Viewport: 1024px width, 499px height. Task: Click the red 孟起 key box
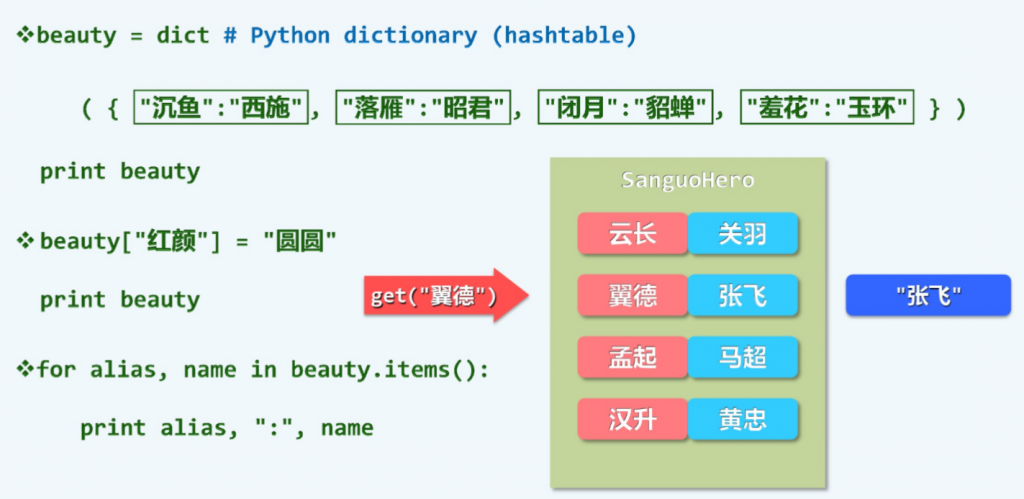pyautogui.click(x=632, y=358)
